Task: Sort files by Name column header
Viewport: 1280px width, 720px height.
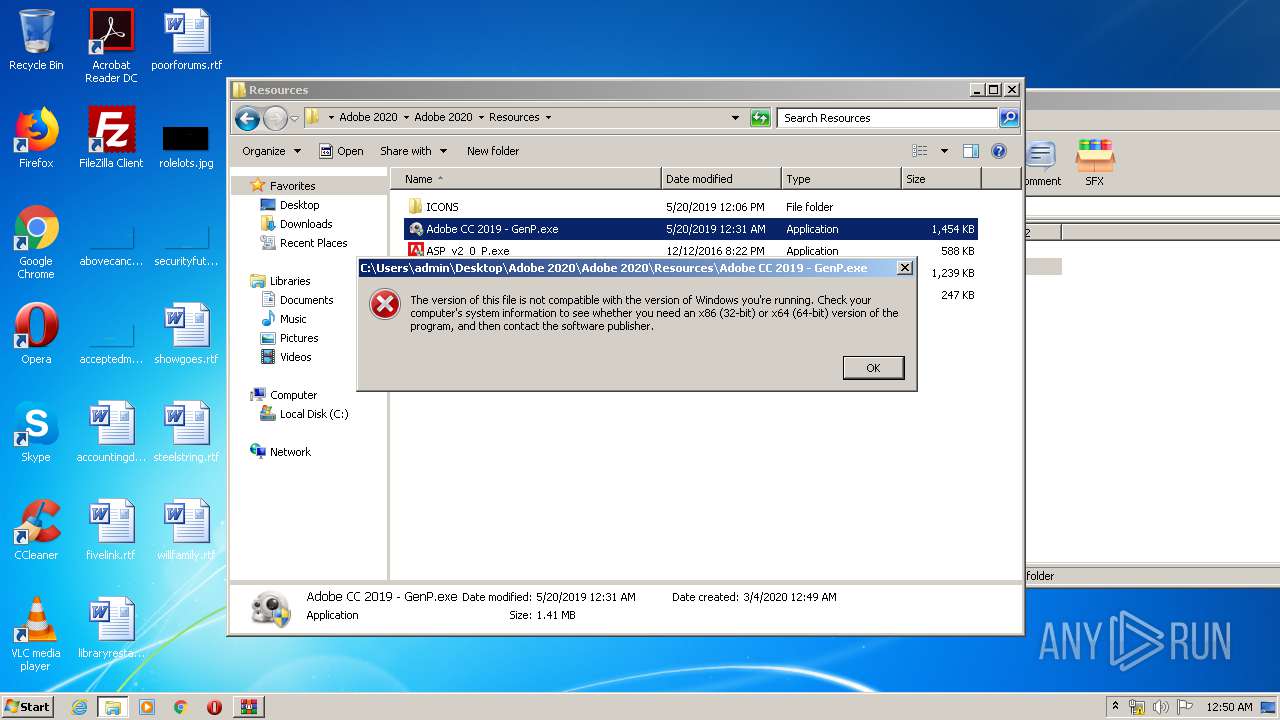Action: pos(525,179)
